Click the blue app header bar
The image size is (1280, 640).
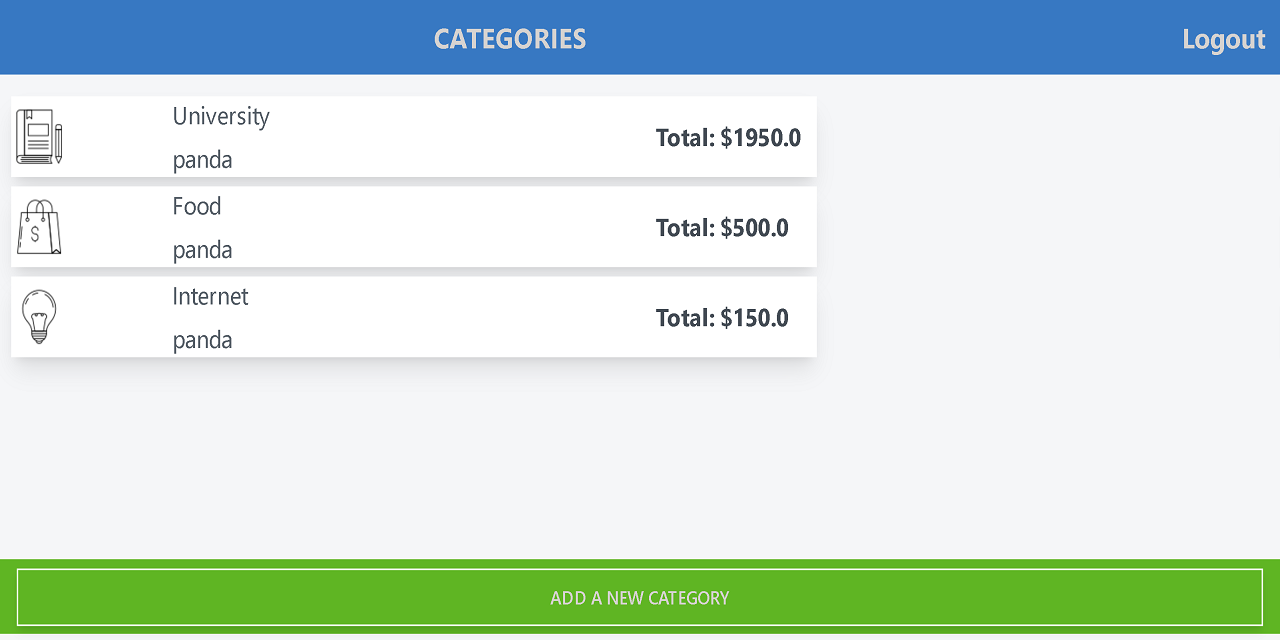tap(850, 36)
